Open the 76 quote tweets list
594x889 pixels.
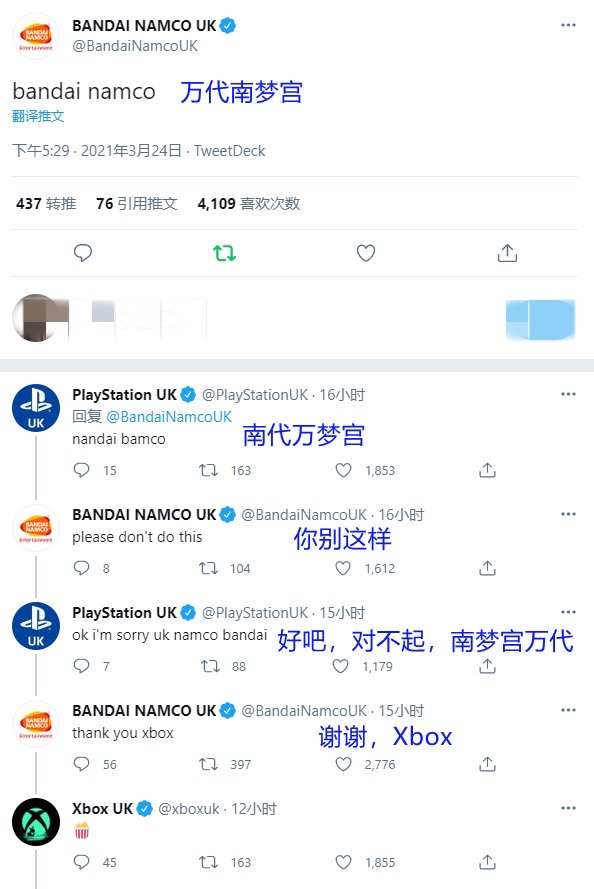137,204
